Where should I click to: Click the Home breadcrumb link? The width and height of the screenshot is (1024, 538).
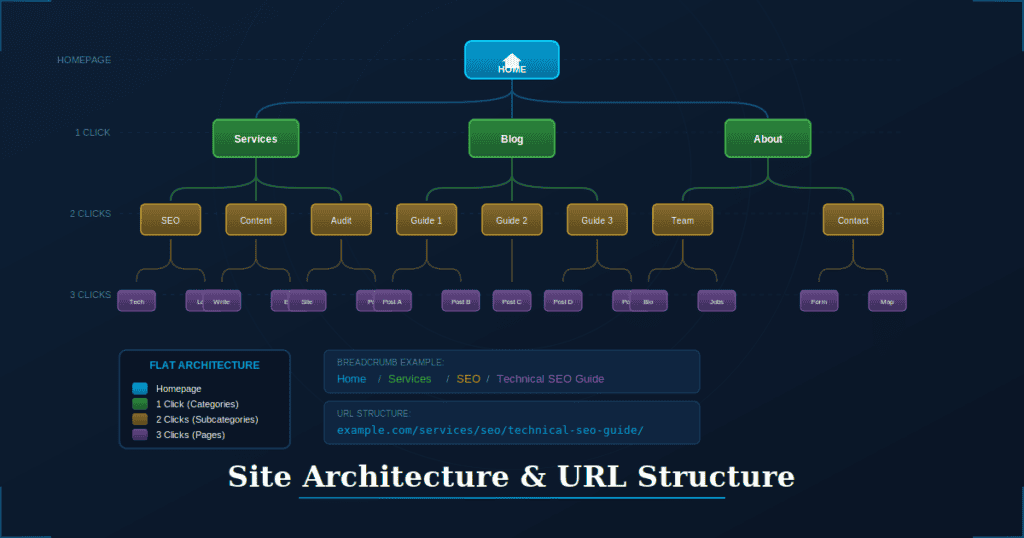[351, 379]
